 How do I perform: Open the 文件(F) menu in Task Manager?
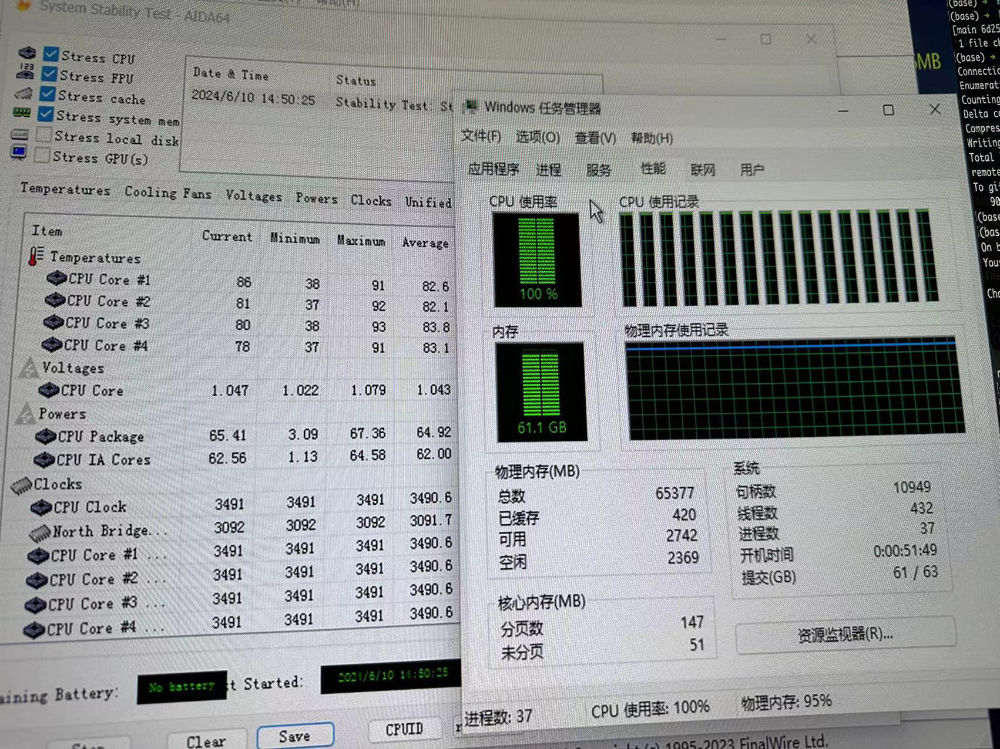(x=481, y=137)
